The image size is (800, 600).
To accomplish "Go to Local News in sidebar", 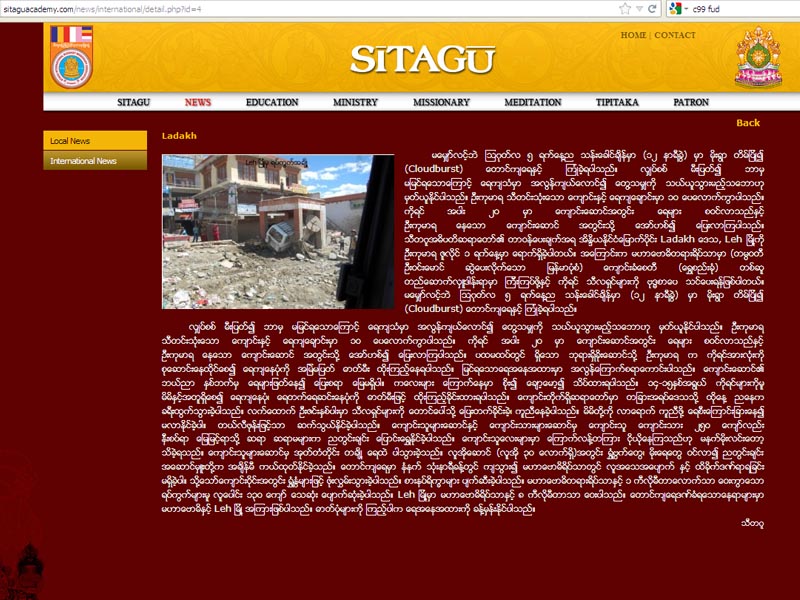I will tap(95, 140).
